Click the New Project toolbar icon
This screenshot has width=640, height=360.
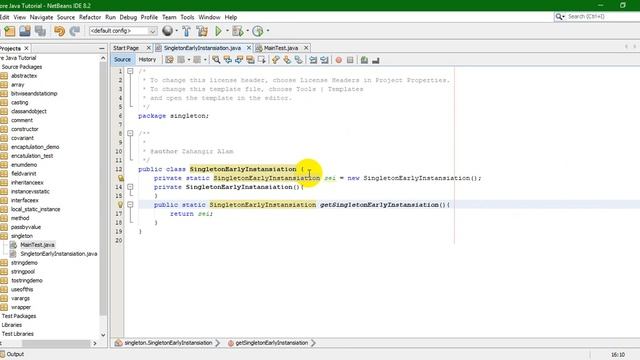tap(10, 31)
